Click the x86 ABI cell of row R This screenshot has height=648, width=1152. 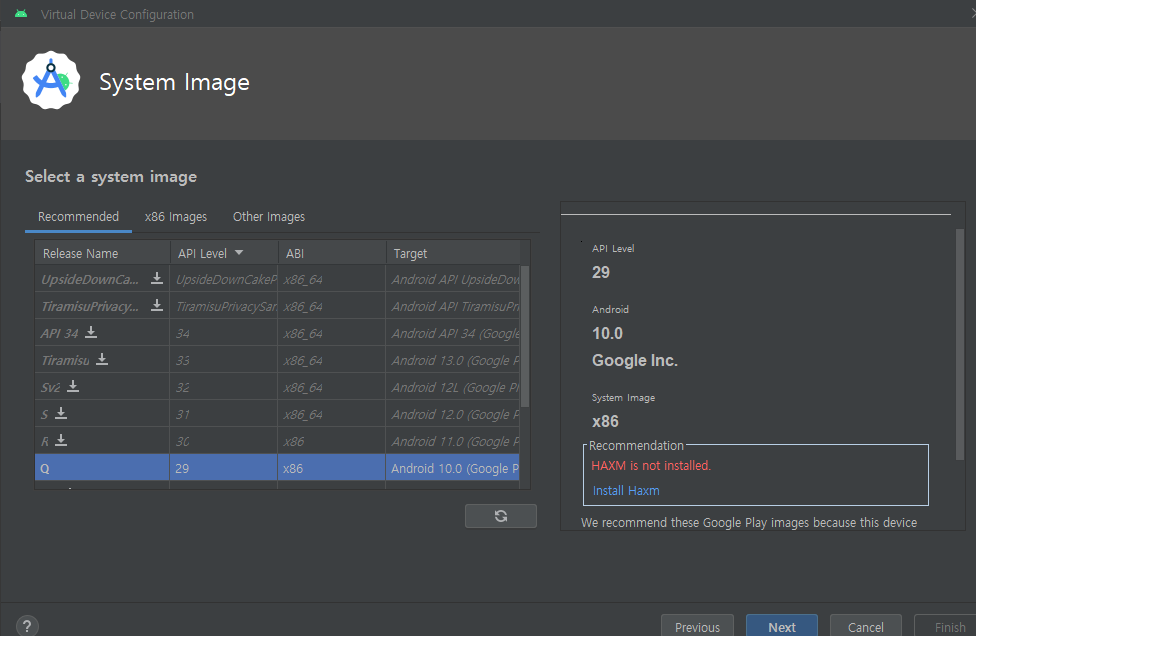coord(332,442)
